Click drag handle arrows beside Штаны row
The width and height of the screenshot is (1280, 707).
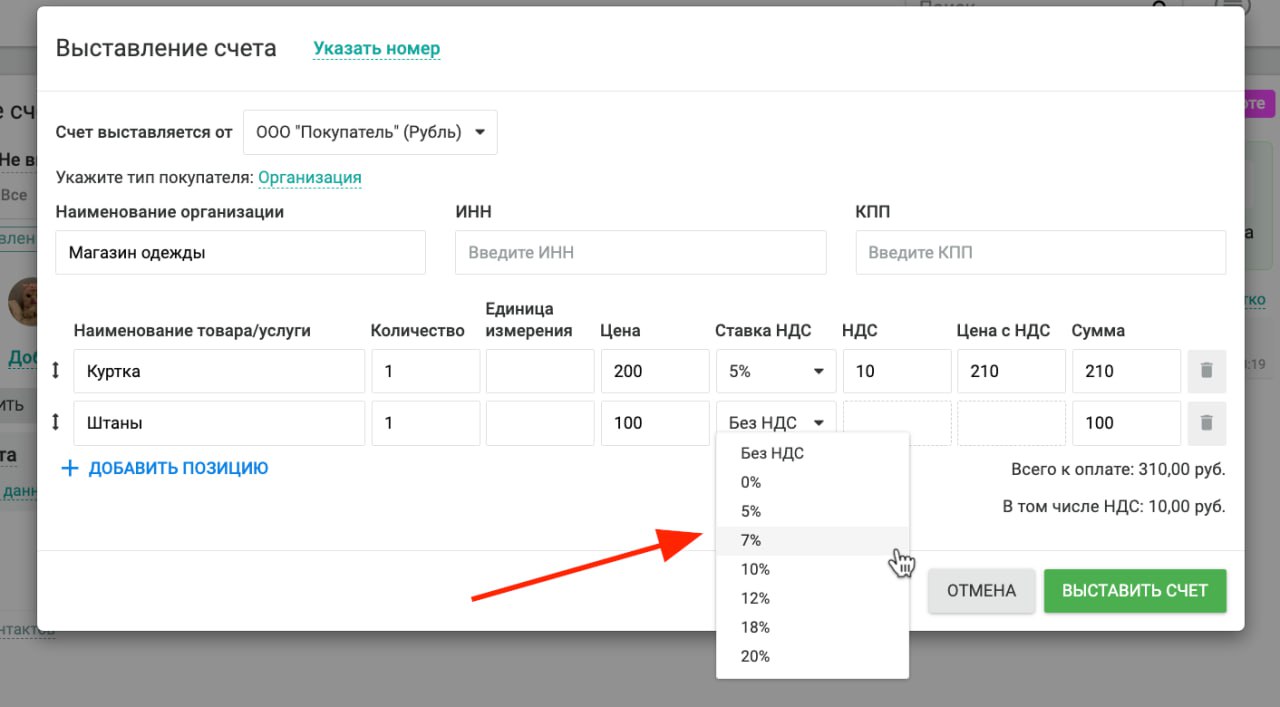click(56, 423)
